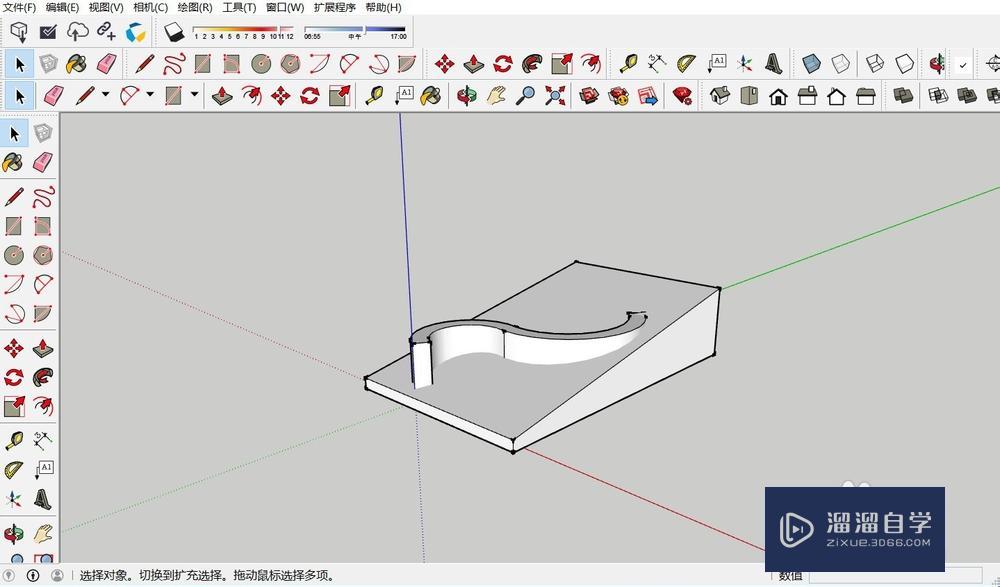Viewport: 1000px width, 587px height.
Task: Click Send to LayOut icon
Action: pos(647,96)
